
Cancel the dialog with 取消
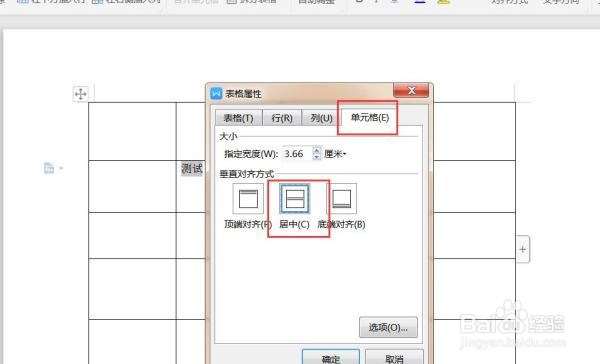coord(394,358)
